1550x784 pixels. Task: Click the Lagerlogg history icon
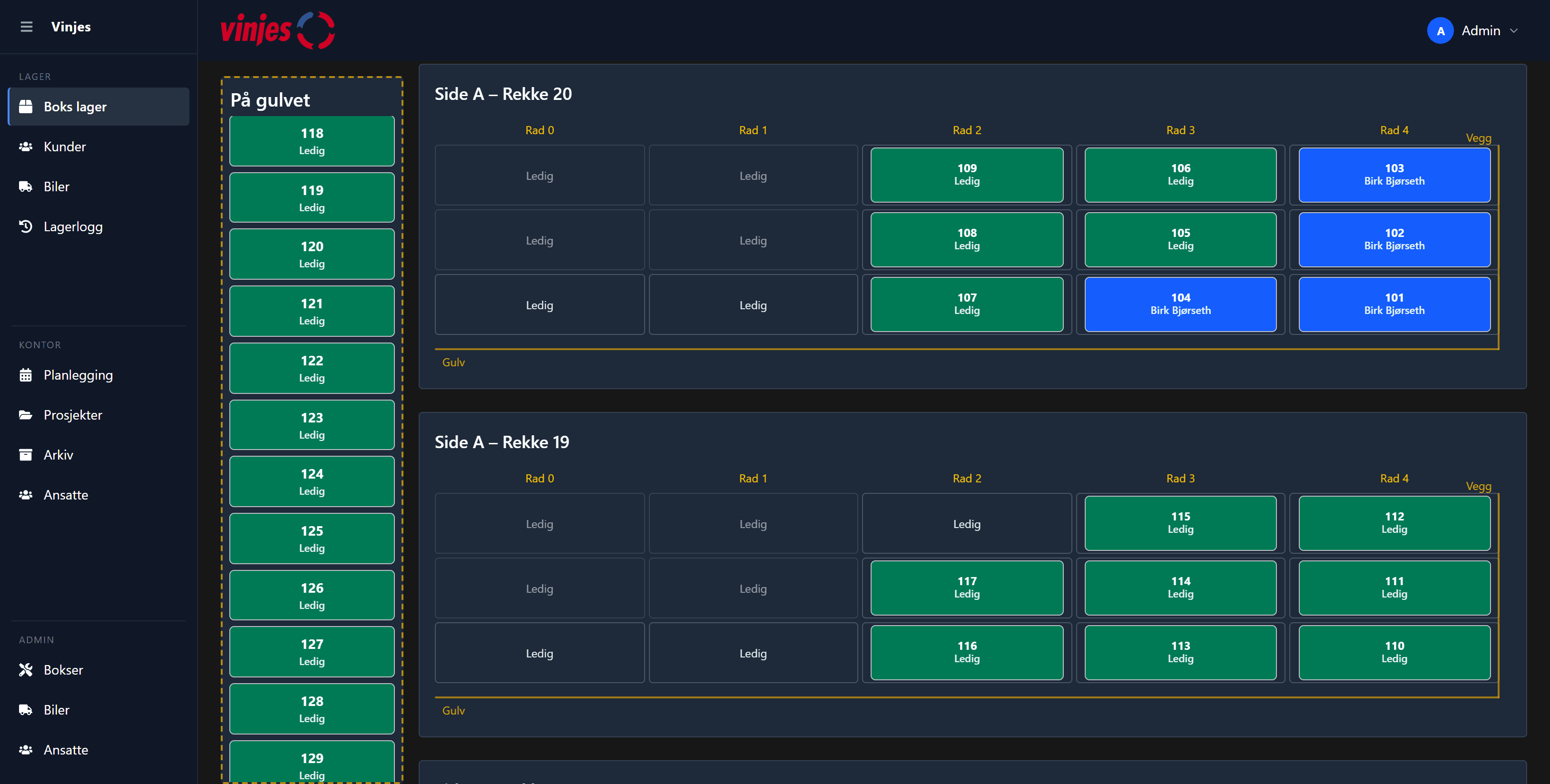tap(26, 227)
